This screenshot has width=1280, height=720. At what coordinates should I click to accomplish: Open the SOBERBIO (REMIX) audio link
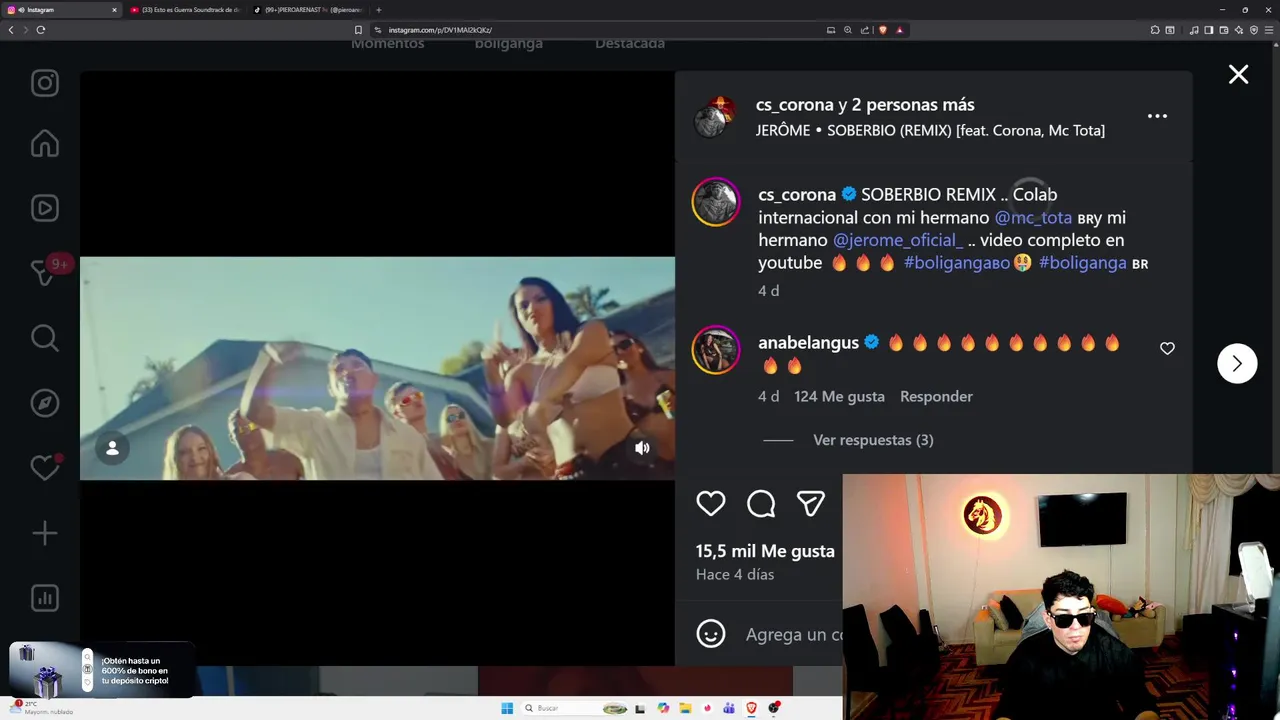pyautogui.click(x=930, y=130)
